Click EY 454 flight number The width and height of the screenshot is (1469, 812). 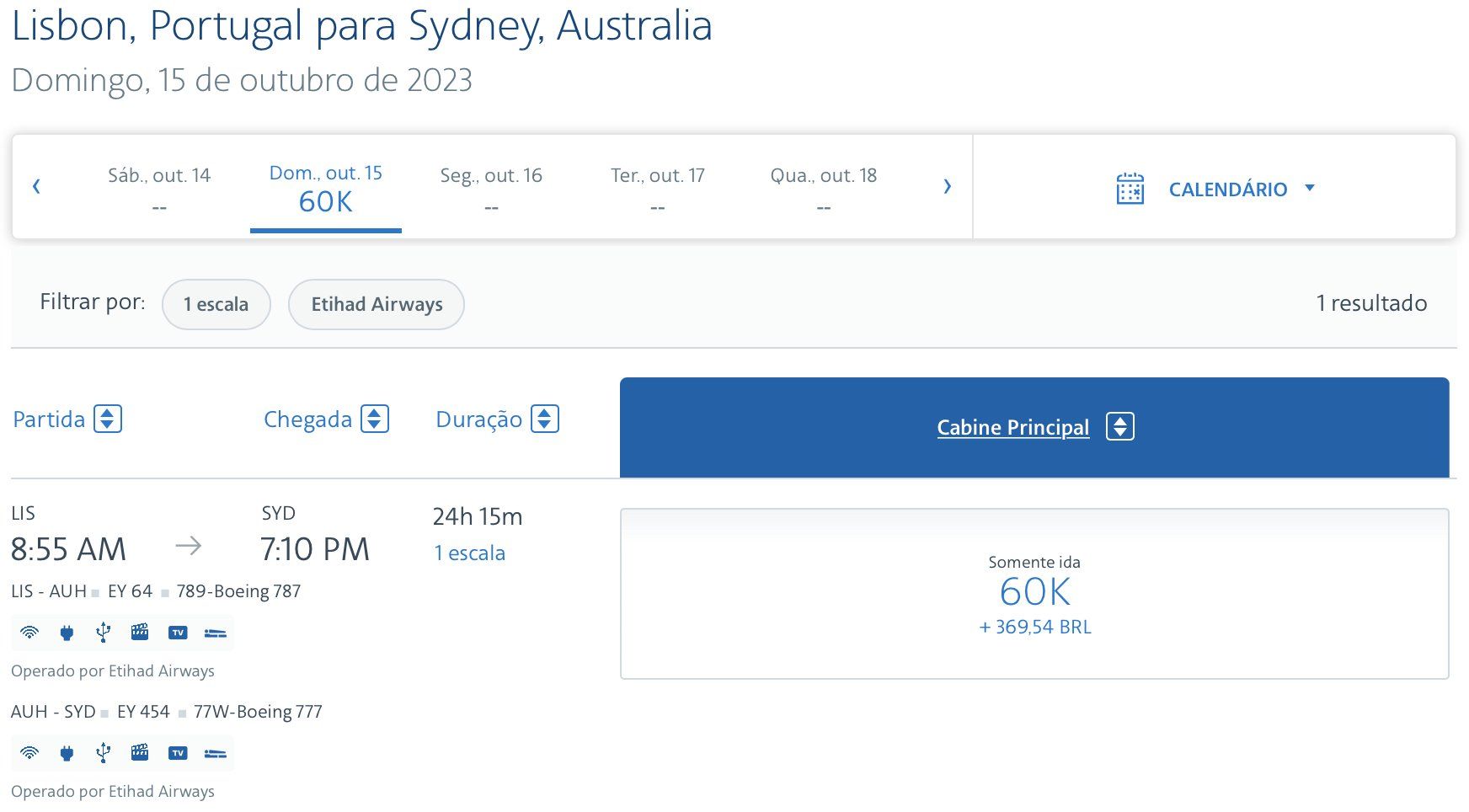pyautogui.click(x=143, y=712)
